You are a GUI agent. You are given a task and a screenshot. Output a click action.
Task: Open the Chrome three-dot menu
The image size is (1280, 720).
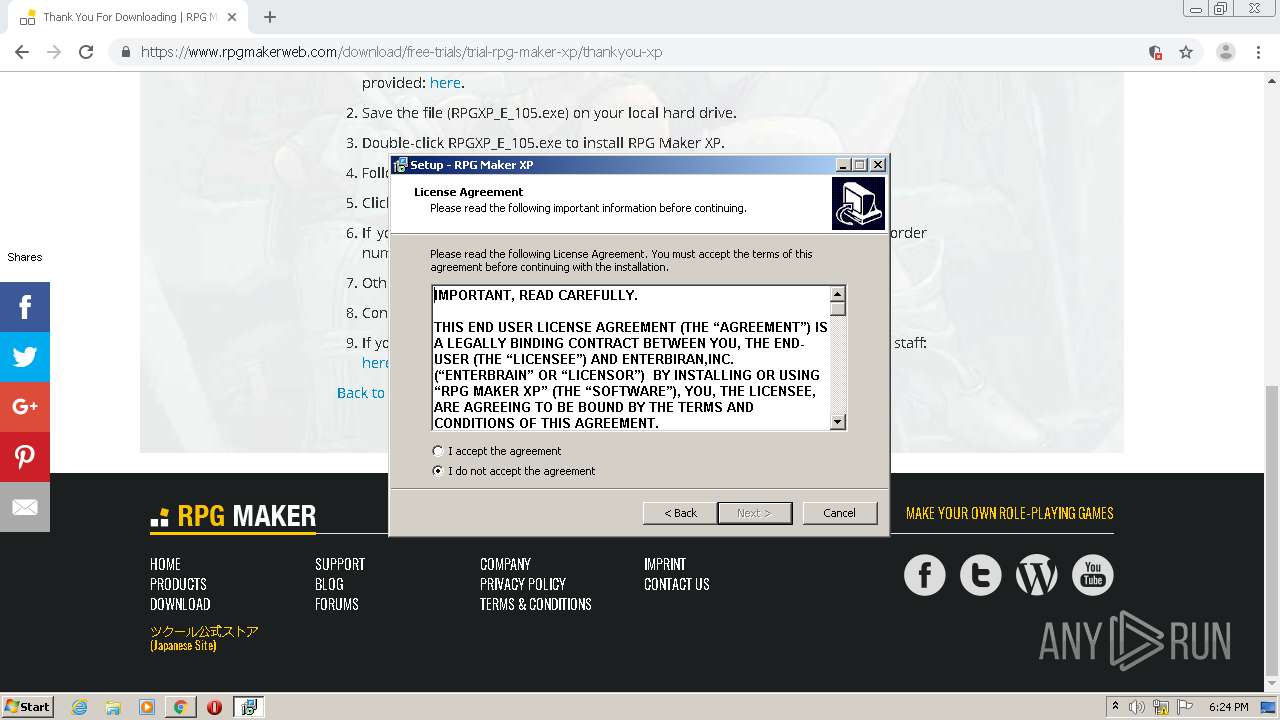click(1259, 52)
